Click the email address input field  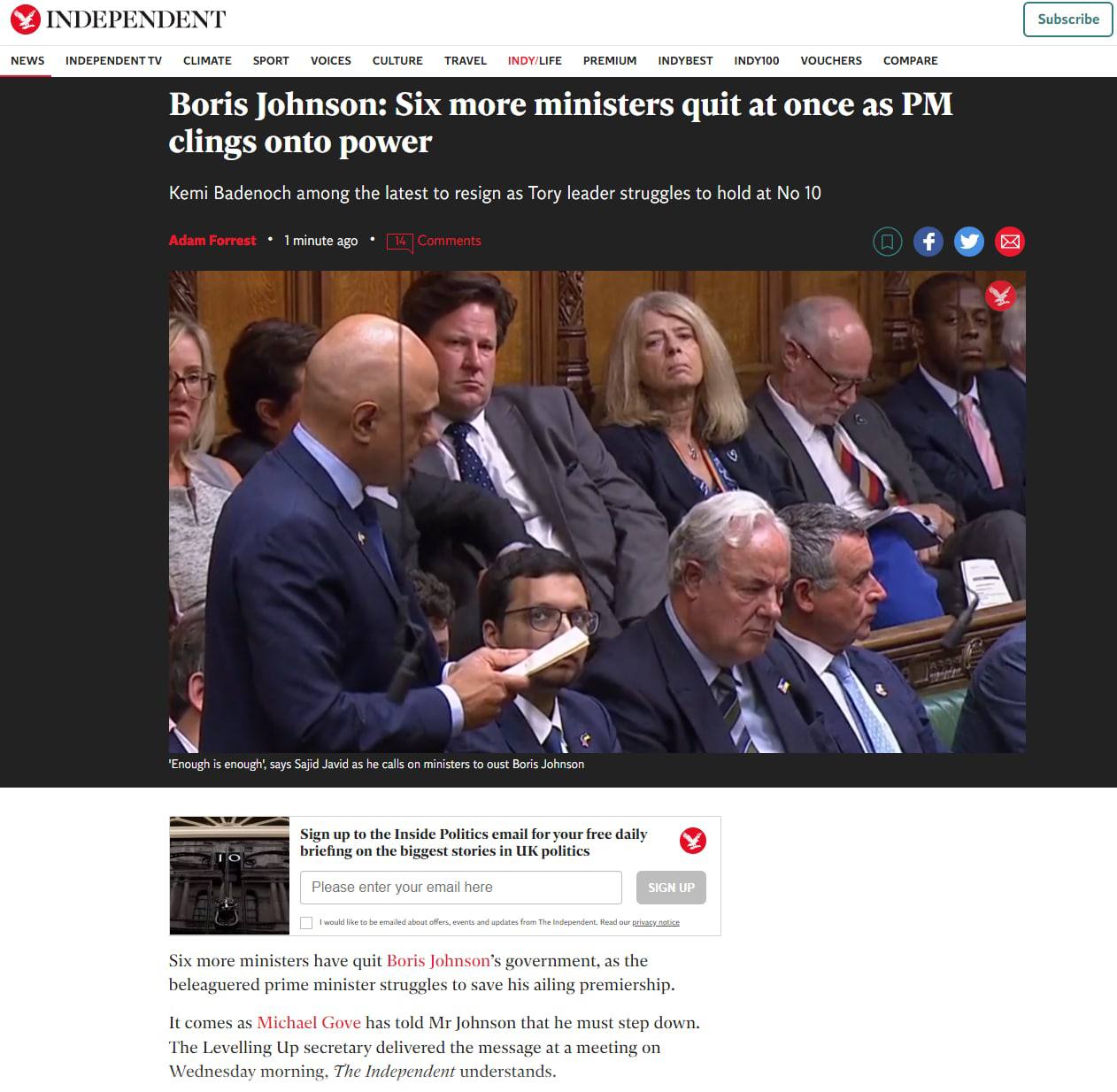tap(461, 888)
